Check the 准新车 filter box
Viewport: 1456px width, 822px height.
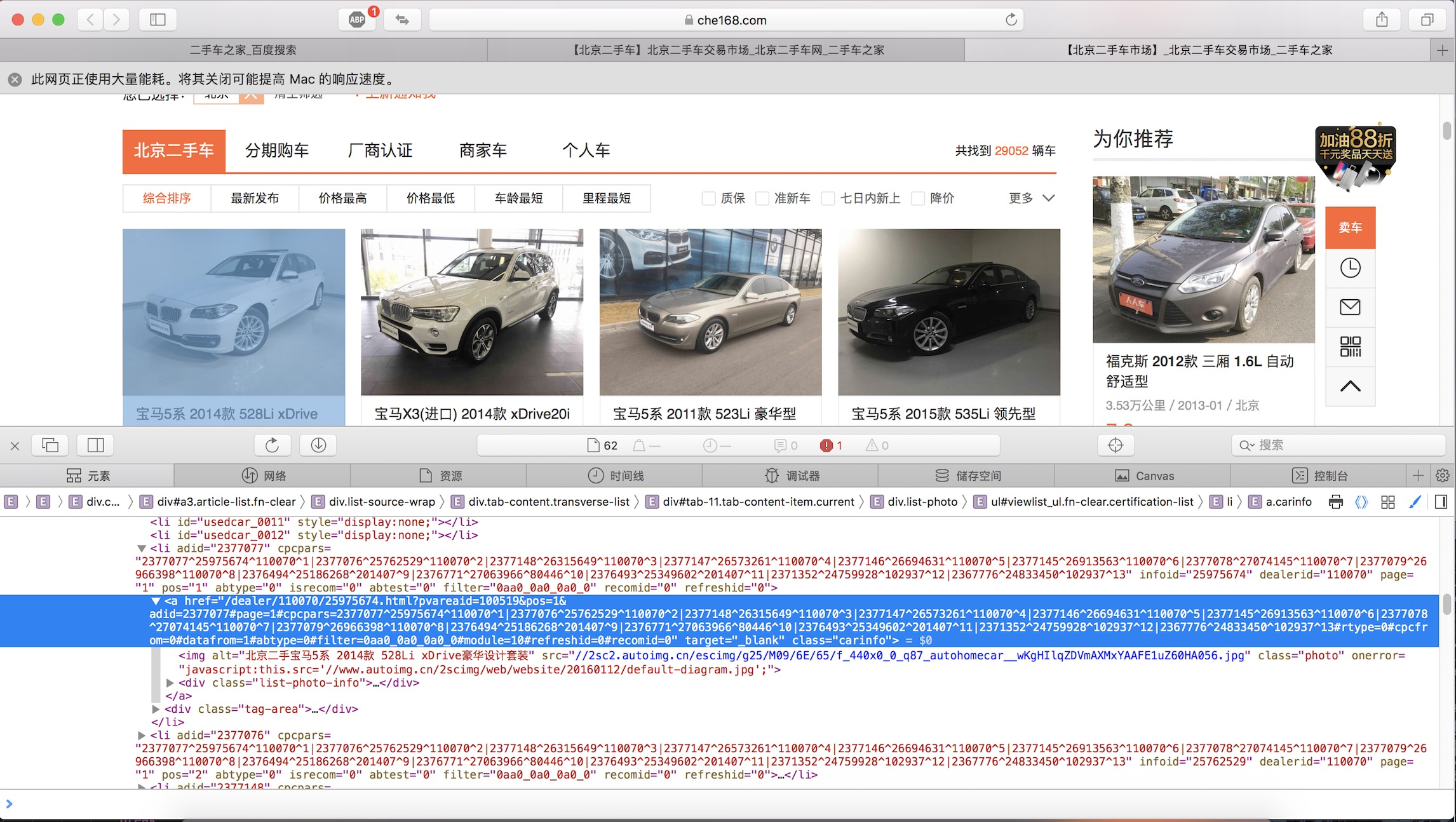click(762, 198)
